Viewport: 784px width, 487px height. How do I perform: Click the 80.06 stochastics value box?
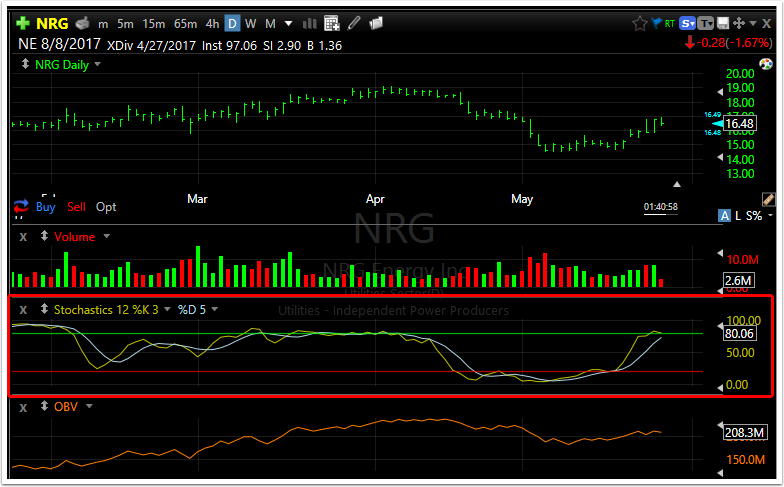[x=740, y=334]
